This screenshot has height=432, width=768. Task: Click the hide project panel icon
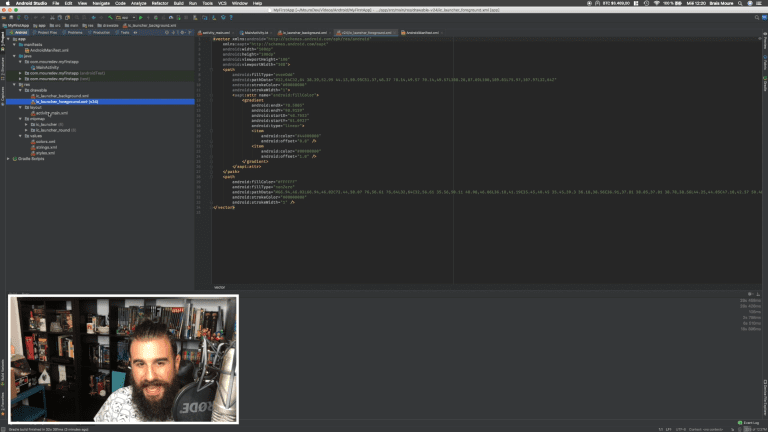coord(190,32)
